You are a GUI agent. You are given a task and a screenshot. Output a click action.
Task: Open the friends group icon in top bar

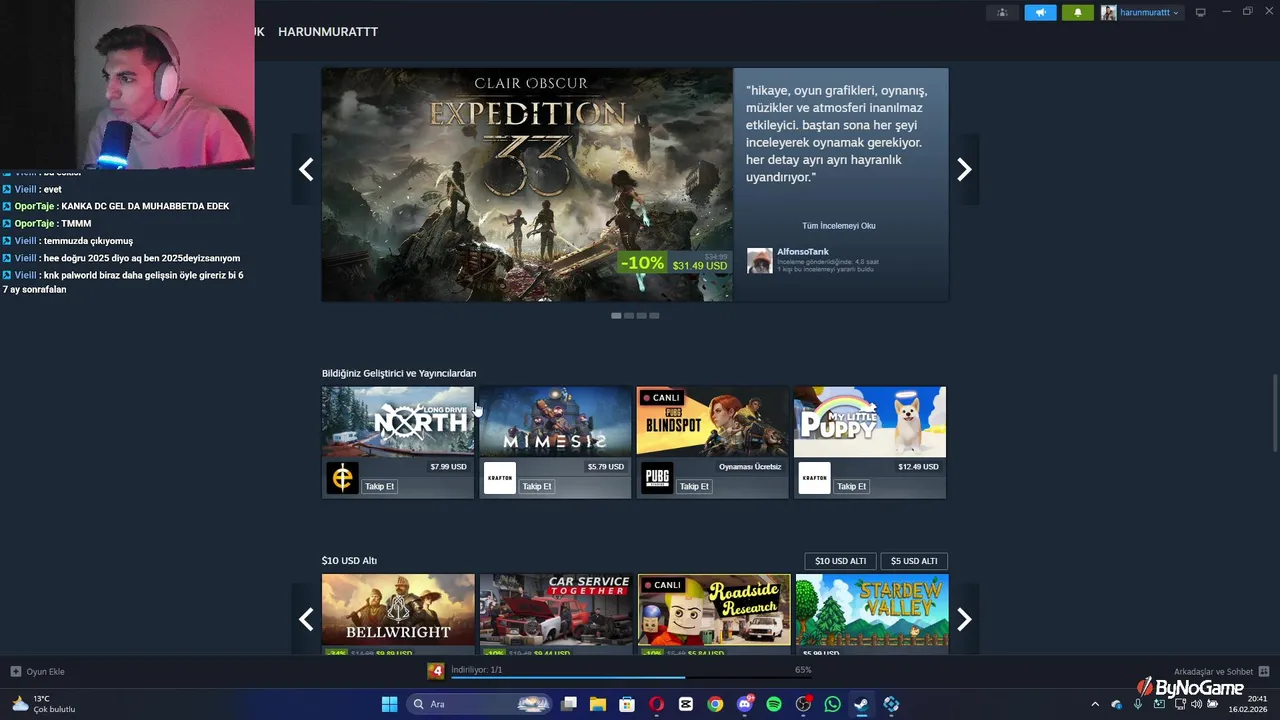[1002, 13]
